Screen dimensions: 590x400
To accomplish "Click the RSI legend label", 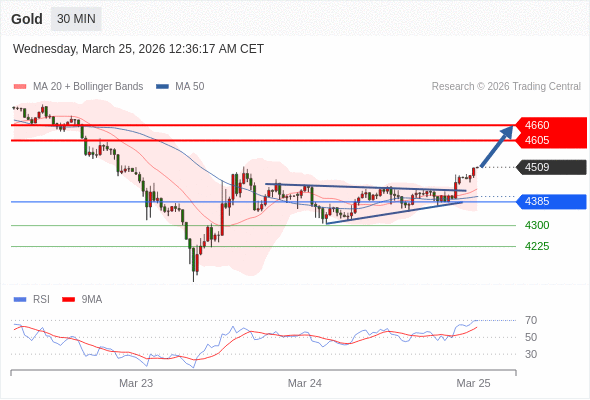I will (x=41, y=300).
